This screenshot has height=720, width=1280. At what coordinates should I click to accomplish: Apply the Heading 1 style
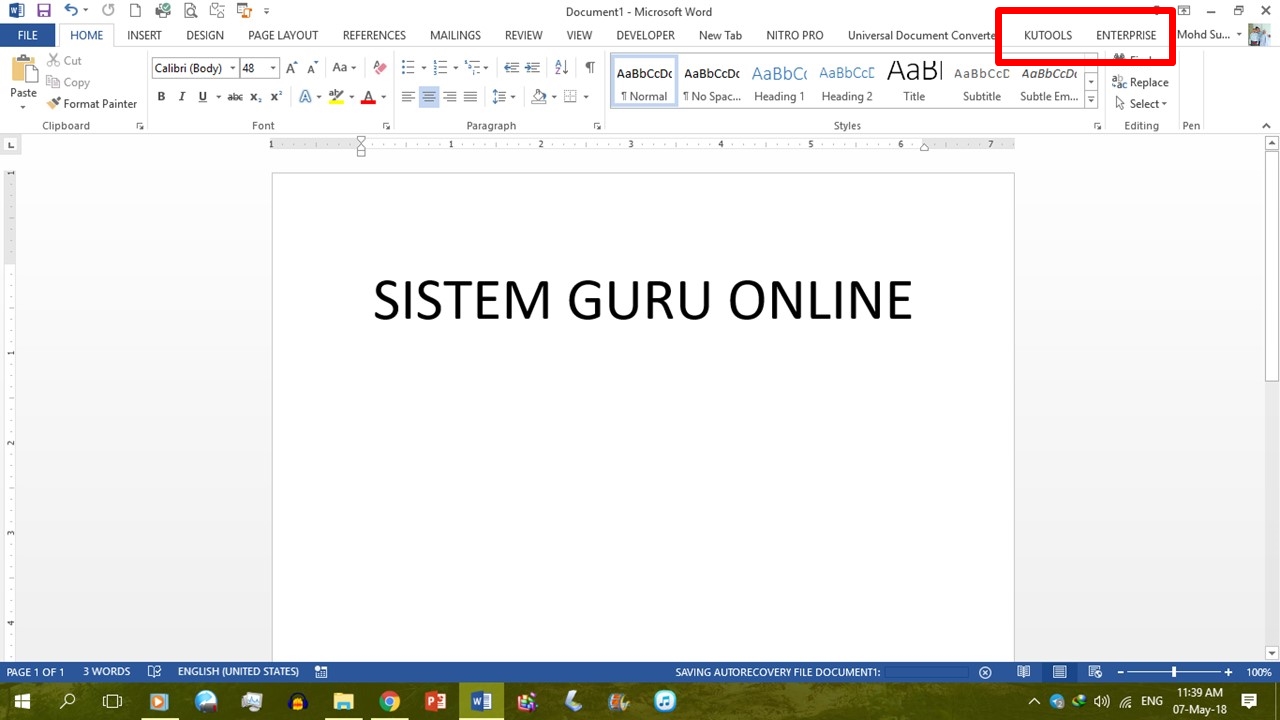click(x=779, y=83)
